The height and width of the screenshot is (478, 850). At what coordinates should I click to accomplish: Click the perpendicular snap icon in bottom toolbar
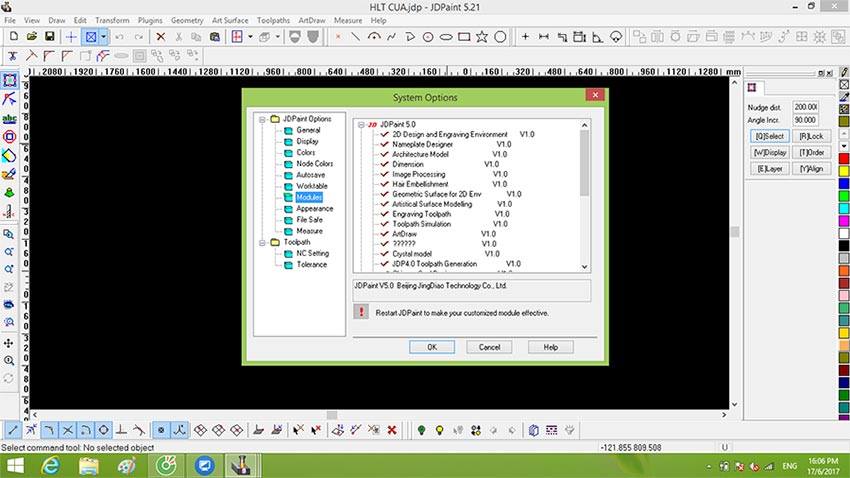tap(121, 430)
